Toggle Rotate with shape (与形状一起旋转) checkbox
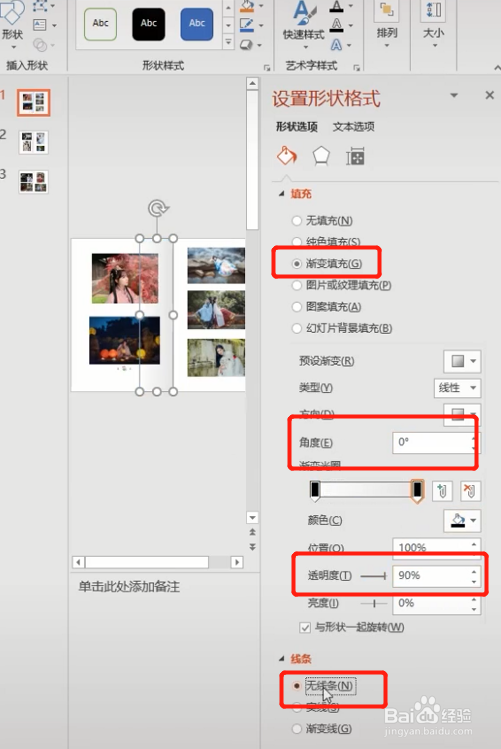This screenshot has width=501, height=749. click(304, 628)
